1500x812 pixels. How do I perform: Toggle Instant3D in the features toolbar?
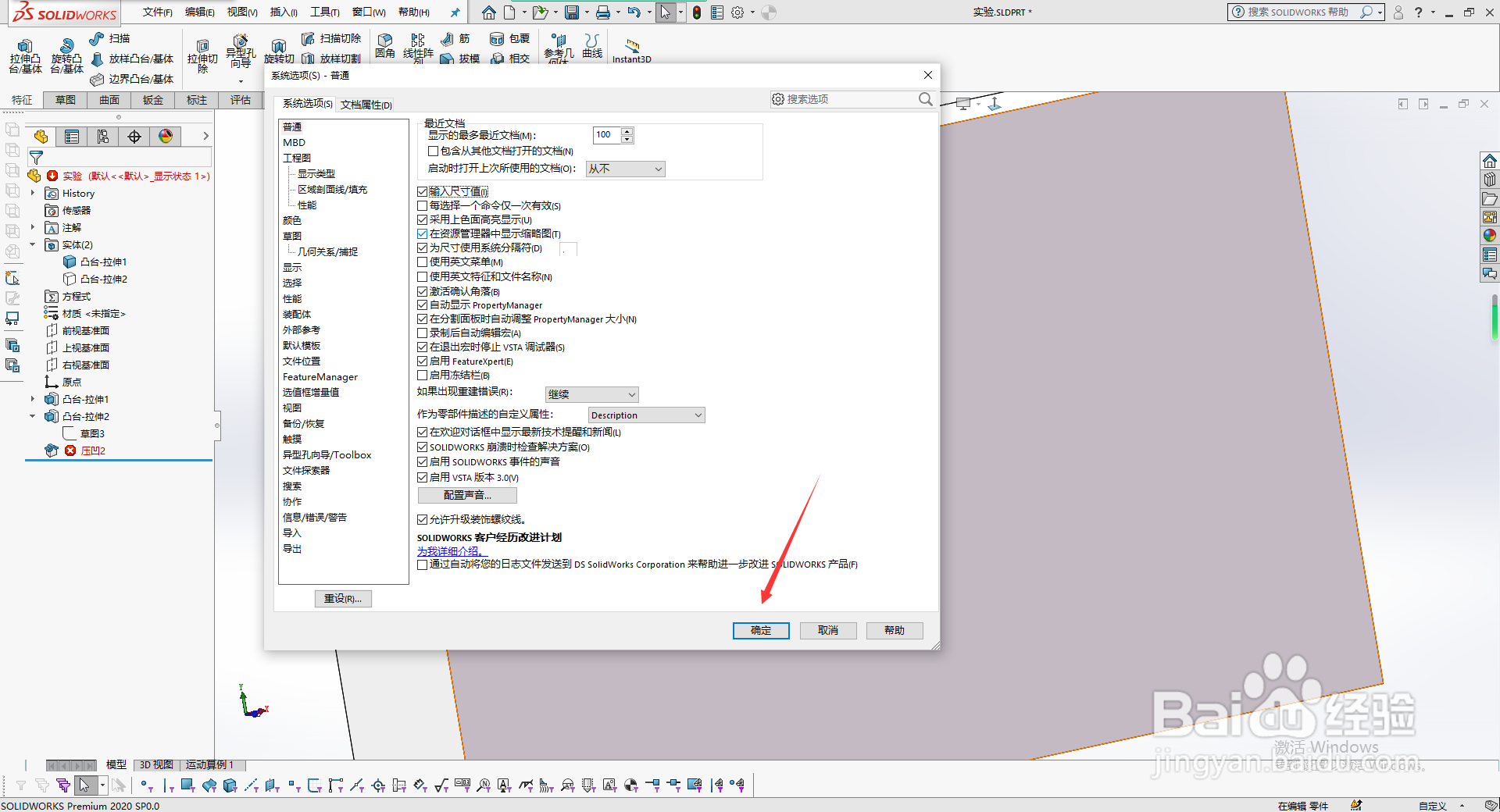tap(631, 48)
